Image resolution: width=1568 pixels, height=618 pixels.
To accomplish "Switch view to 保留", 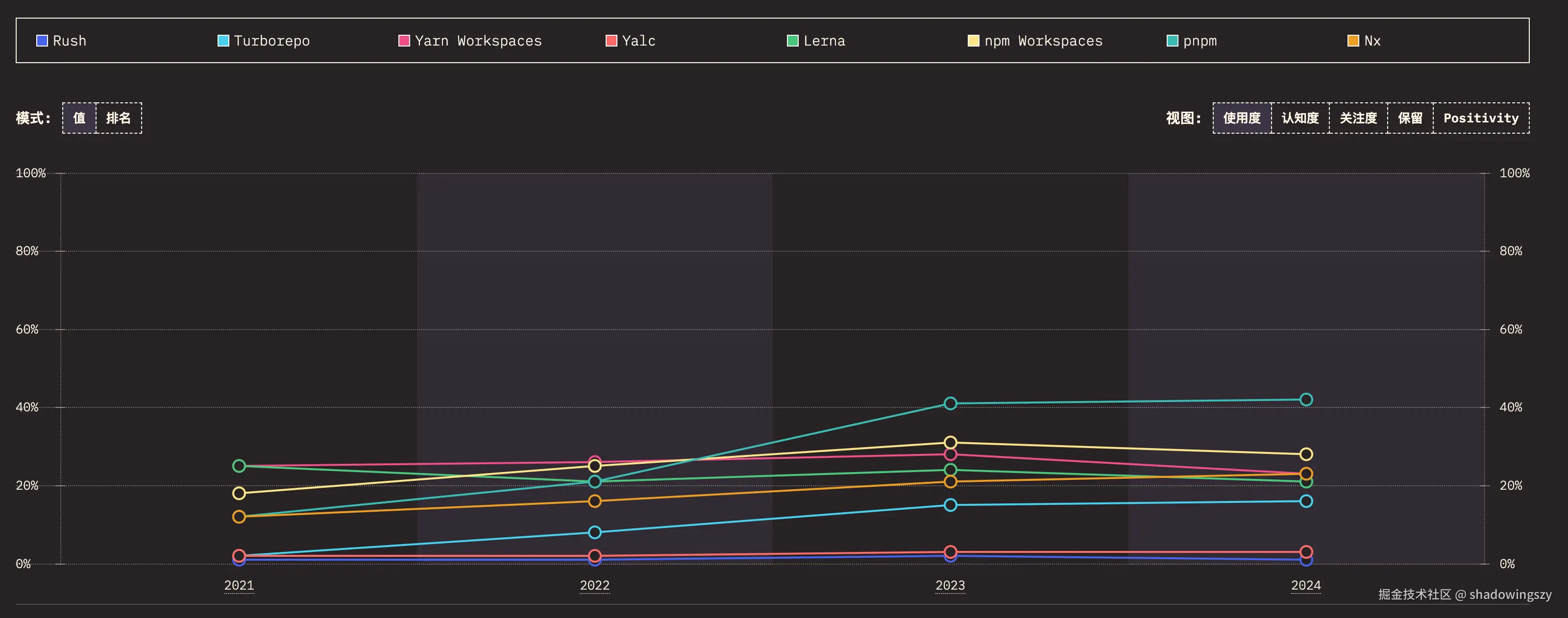I will (x=1410, y=118).
